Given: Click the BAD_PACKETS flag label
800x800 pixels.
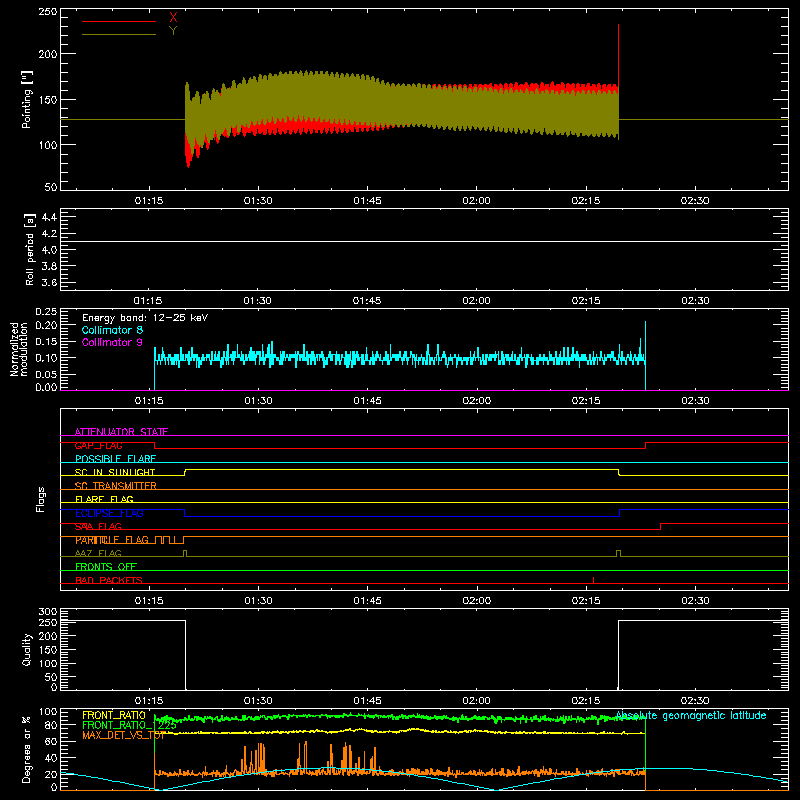Looking at the screenshot, I should click(109, 580).
